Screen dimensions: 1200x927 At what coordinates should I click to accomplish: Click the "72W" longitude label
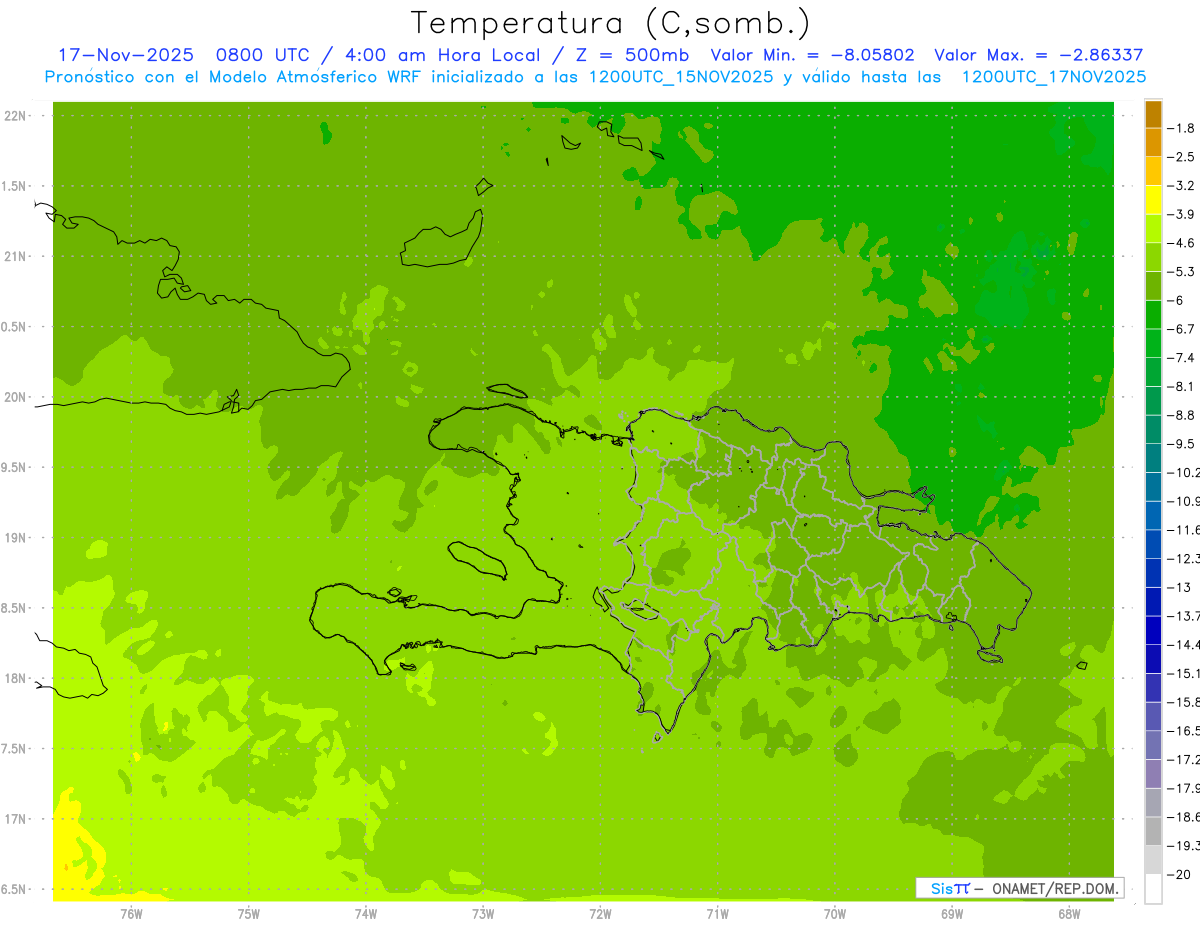coord(600,914)
